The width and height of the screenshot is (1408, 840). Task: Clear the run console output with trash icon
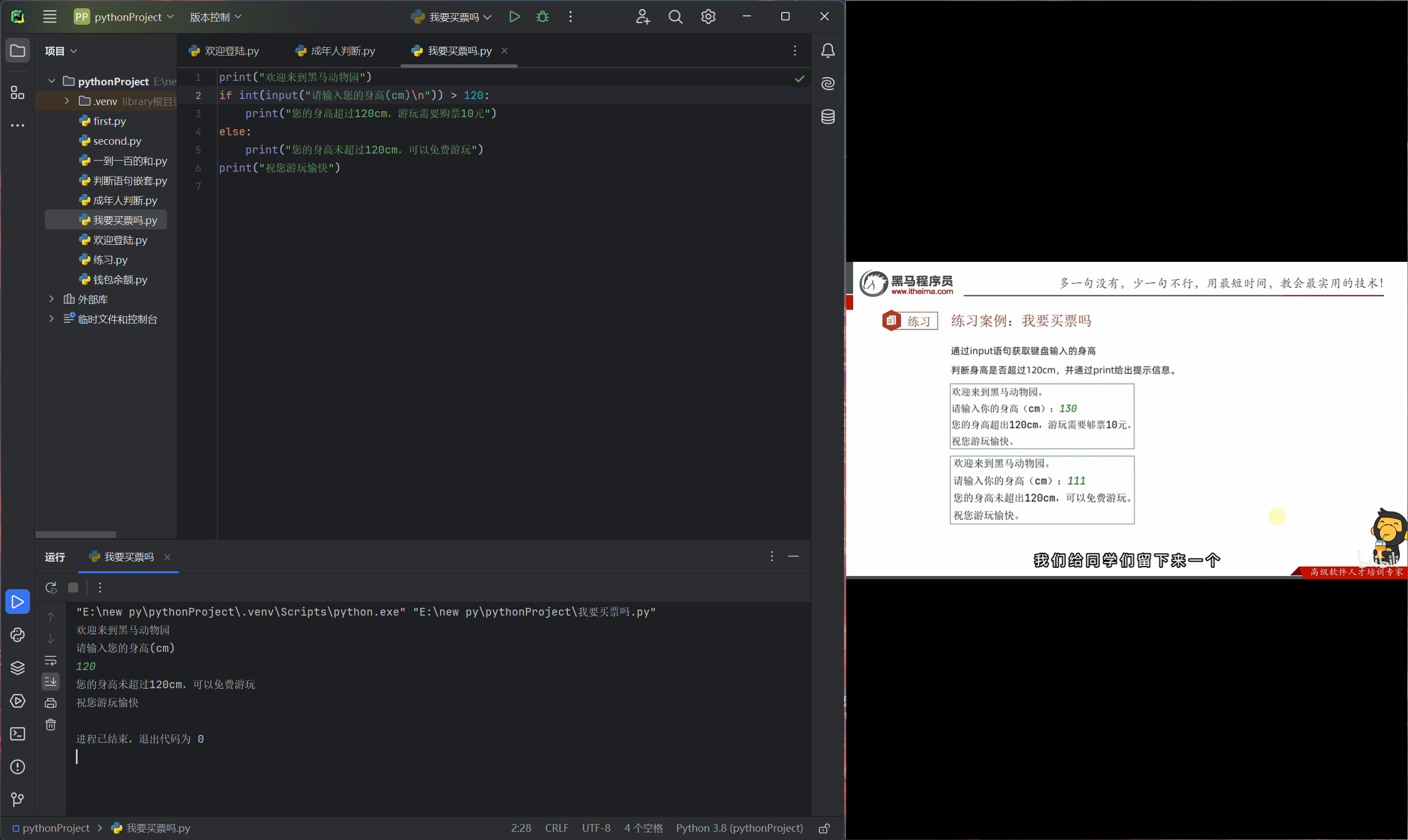pos(51,724)
